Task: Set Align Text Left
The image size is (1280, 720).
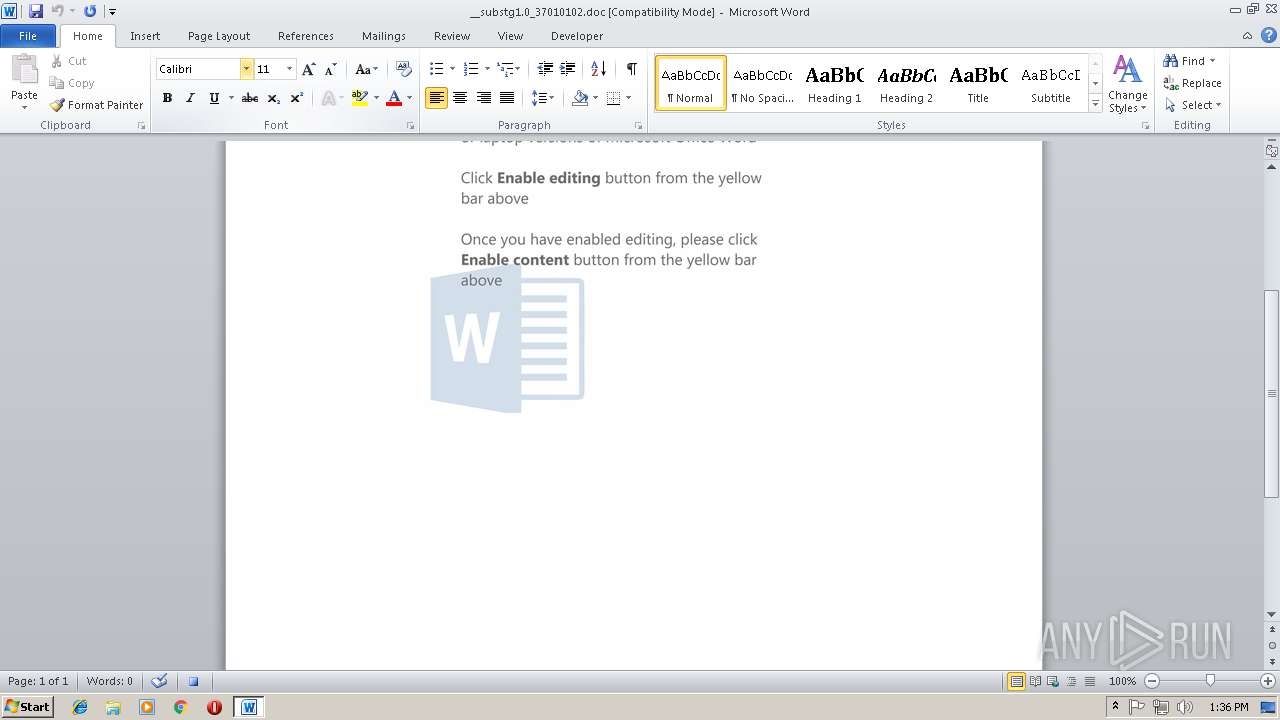Action: [436, 98]
